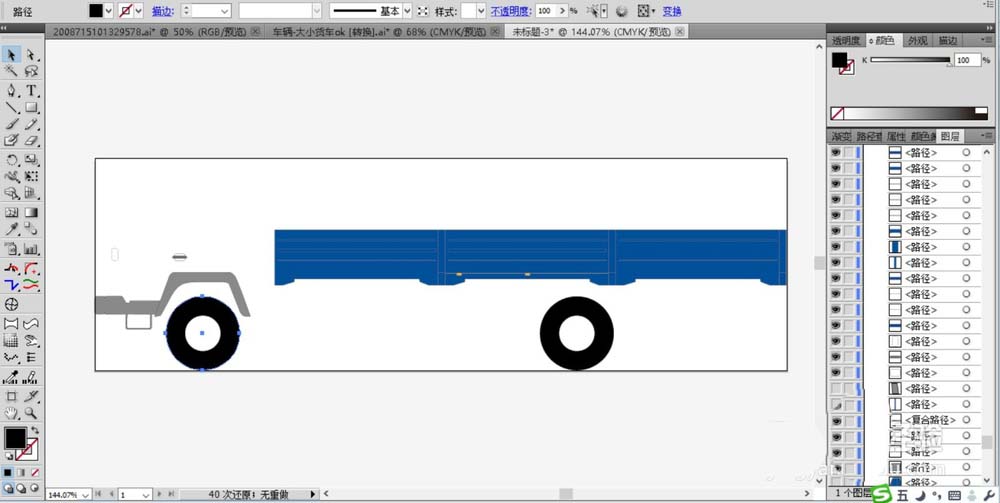The height and width of the screenshot is (503, 1000).
Task: Pick the Line Segment tool
Action: tap(11, 107)
